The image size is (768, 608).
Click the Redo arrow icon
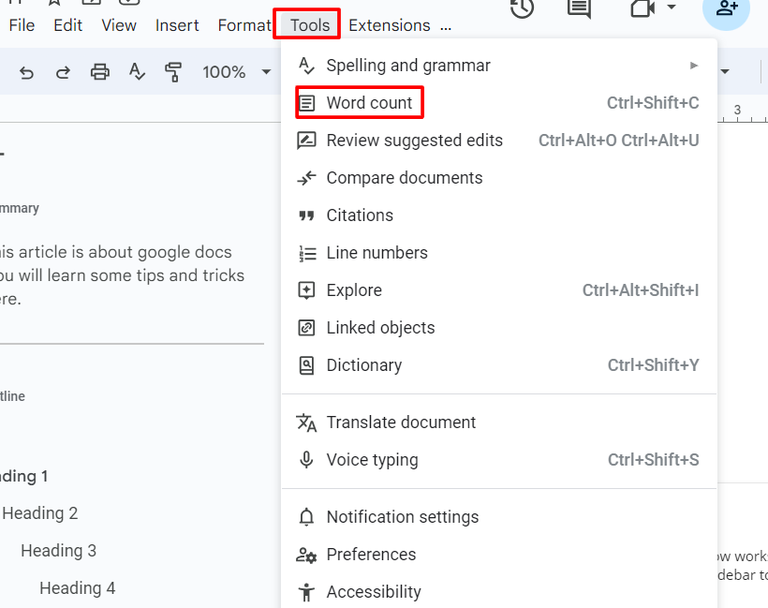click(63, 73)
